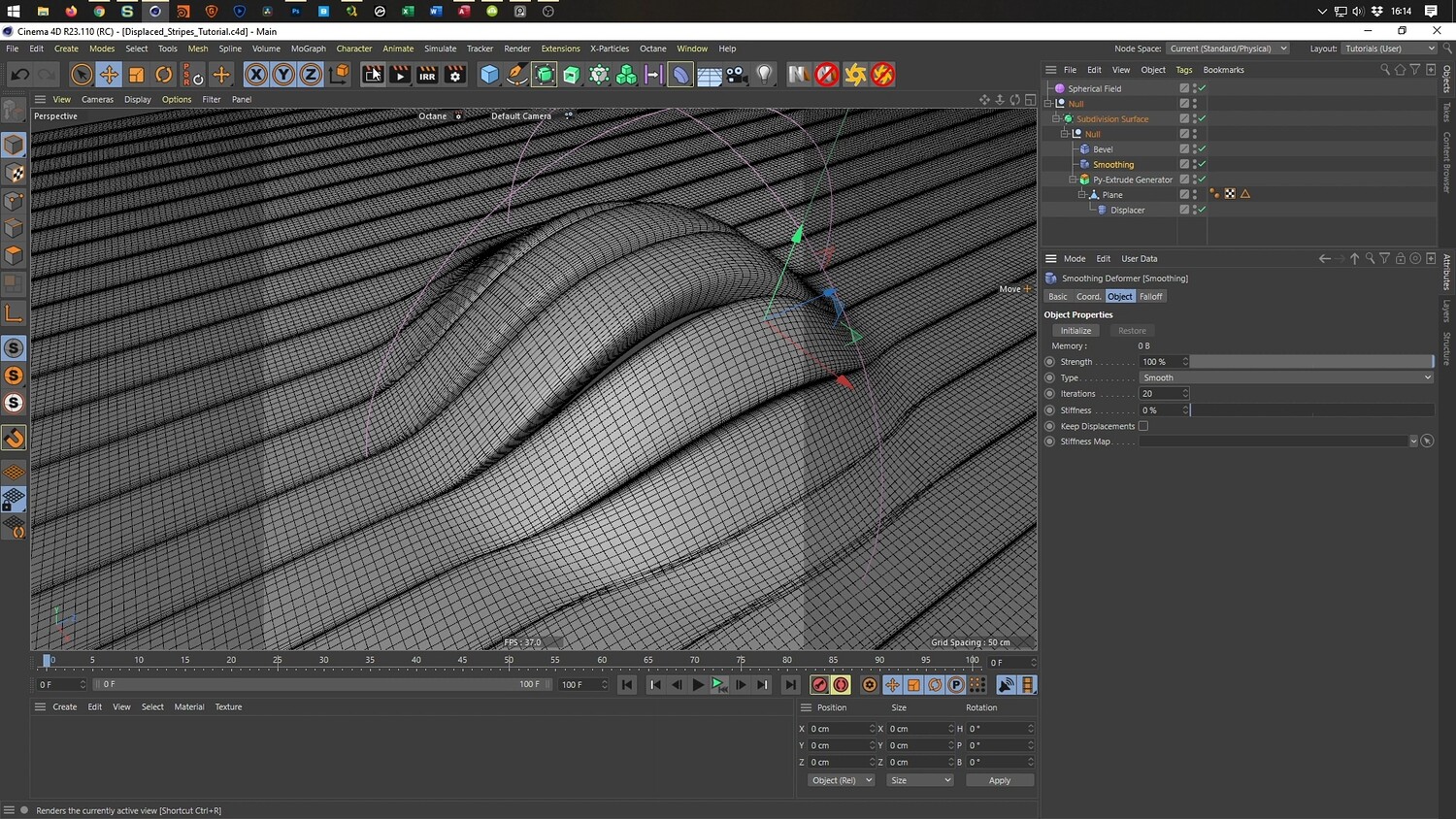
Task: Select the Move tool in top toolbar
Action: coord(109,75)
